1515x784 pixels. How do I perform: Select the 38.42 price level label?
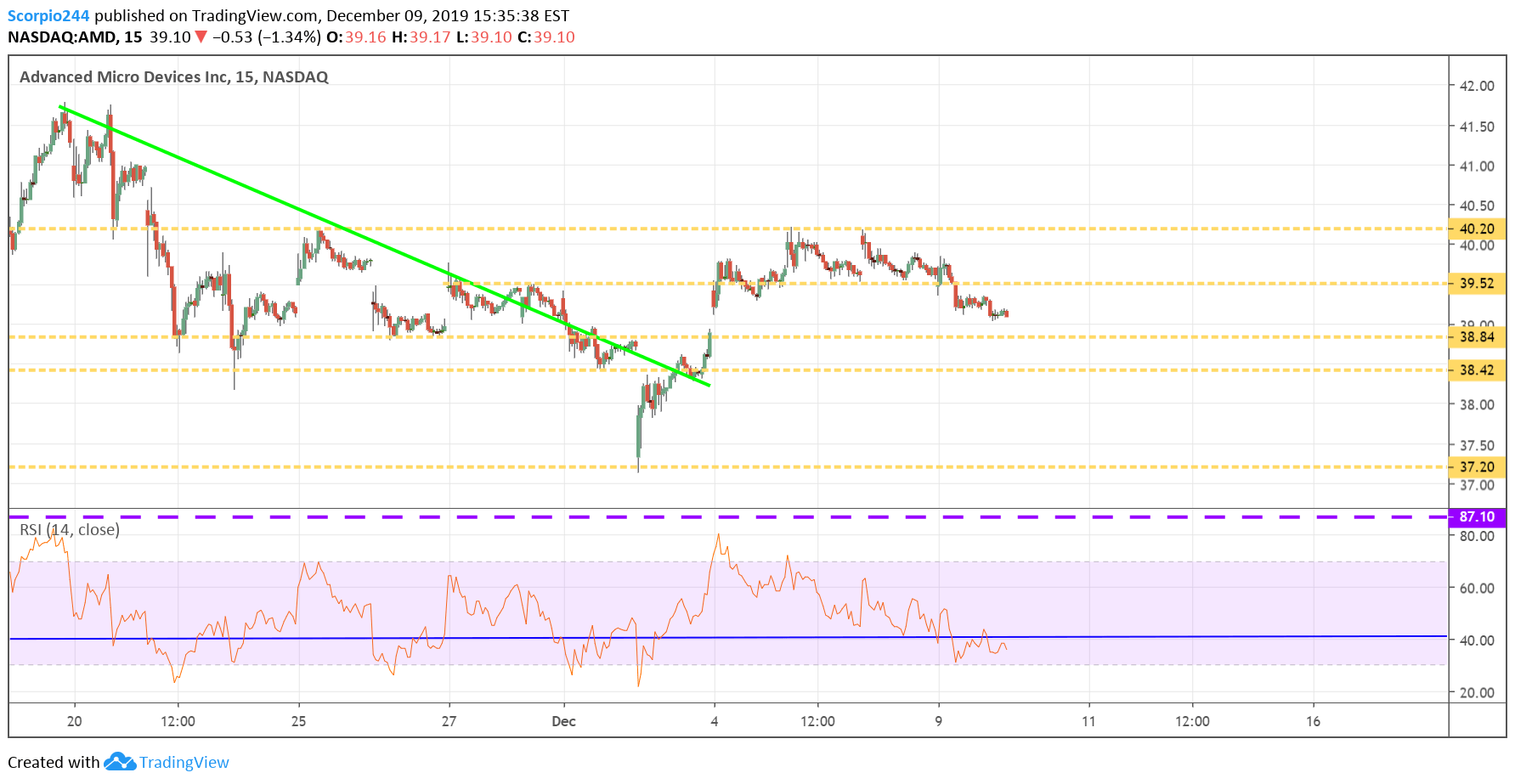1477,370
